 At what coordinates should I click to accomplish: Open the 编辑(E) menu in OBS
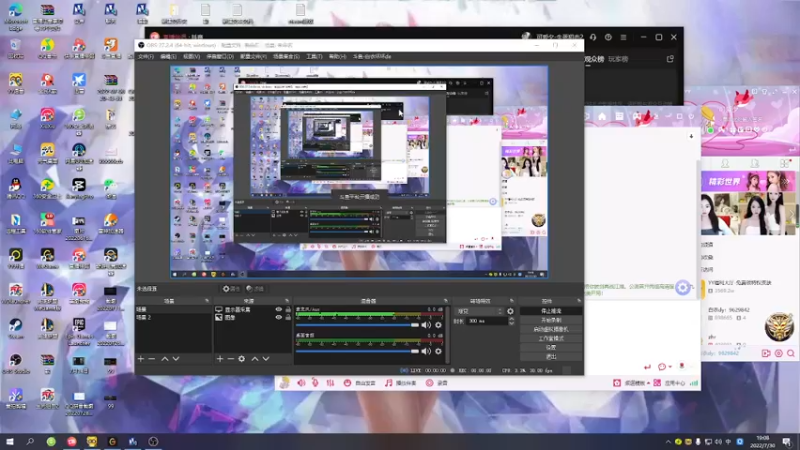point(168,57)
